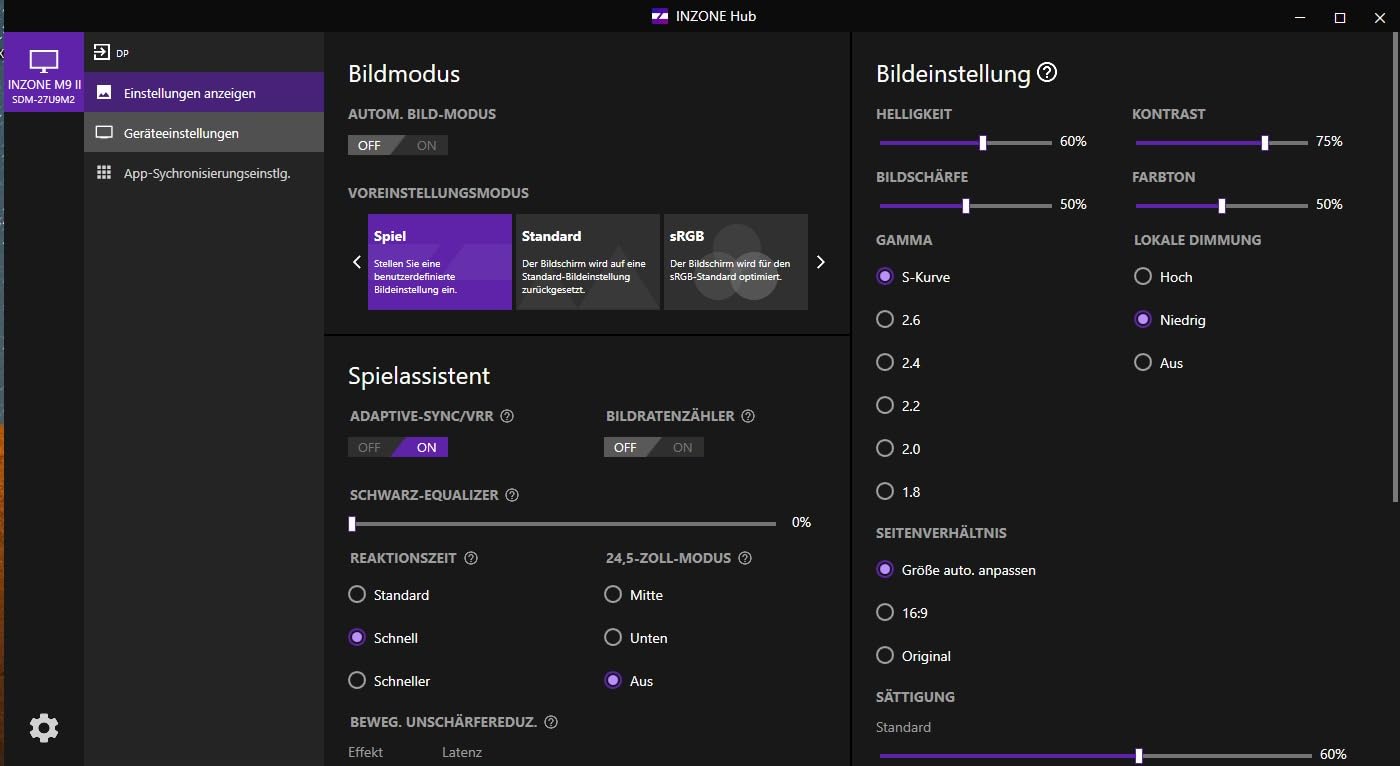1400x766 pixels.
Task: Select Schneller response time
Action: click(389, 681)
